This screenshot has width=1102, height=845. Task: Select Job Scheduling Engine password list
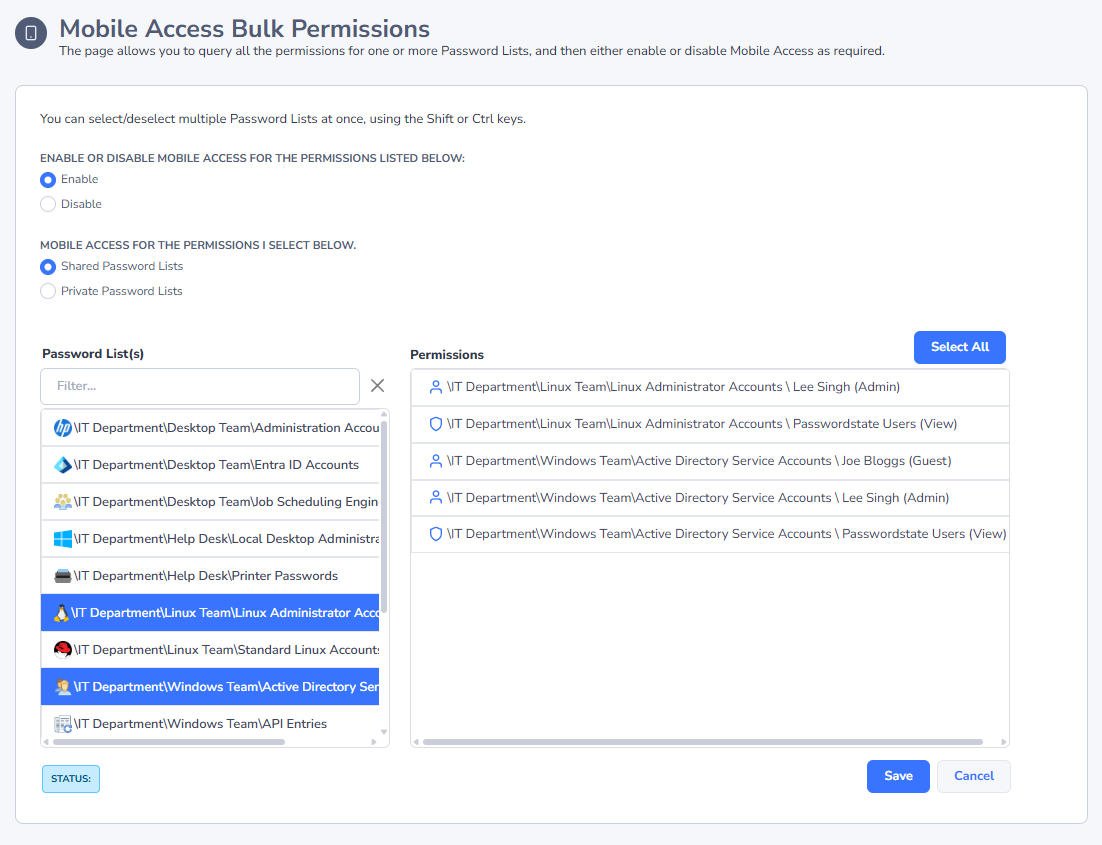(x=210, y=501)
